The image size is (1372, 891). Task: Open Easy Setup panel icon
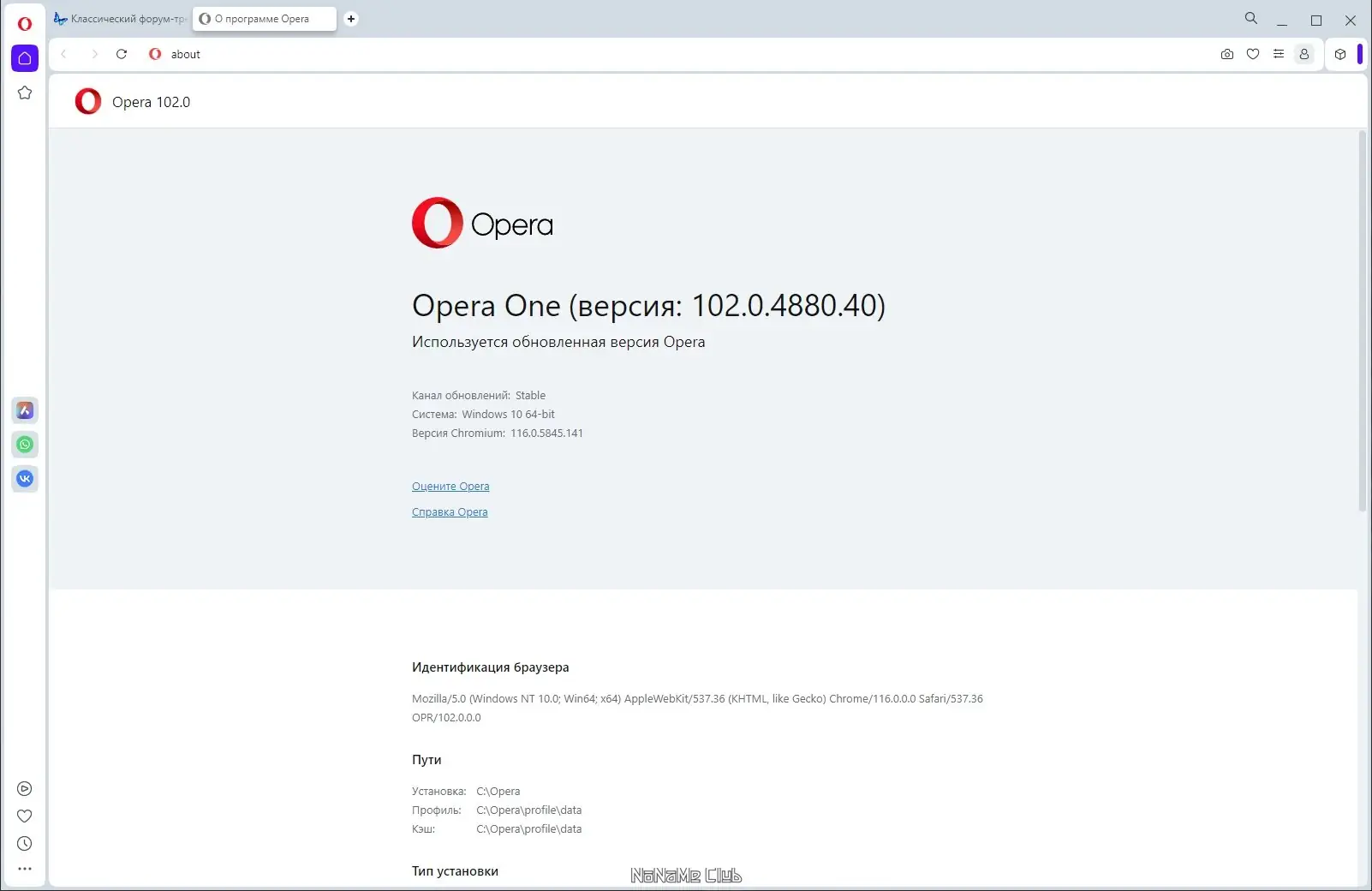click(x=1279, y=54)
